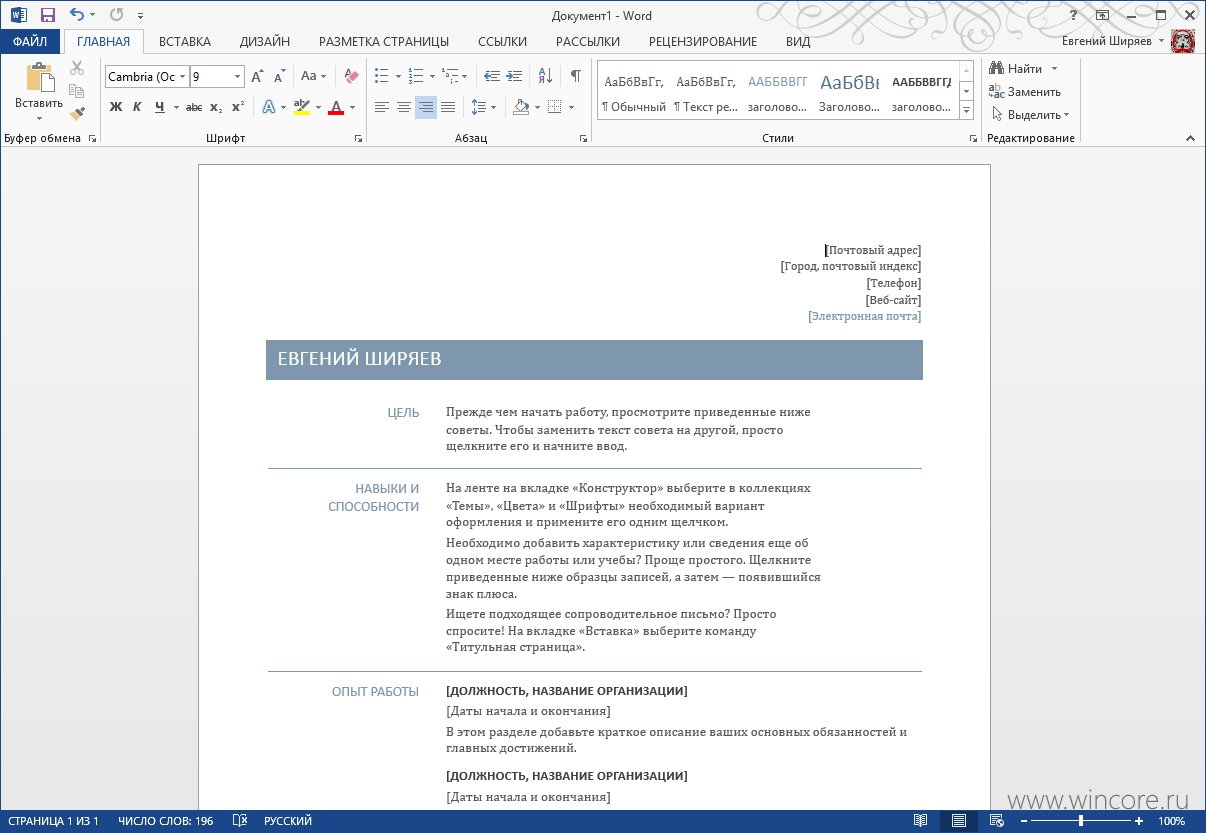Decrease the paragraph indent
This screenshot has width=1206, height=833.
tap(491, 76)
